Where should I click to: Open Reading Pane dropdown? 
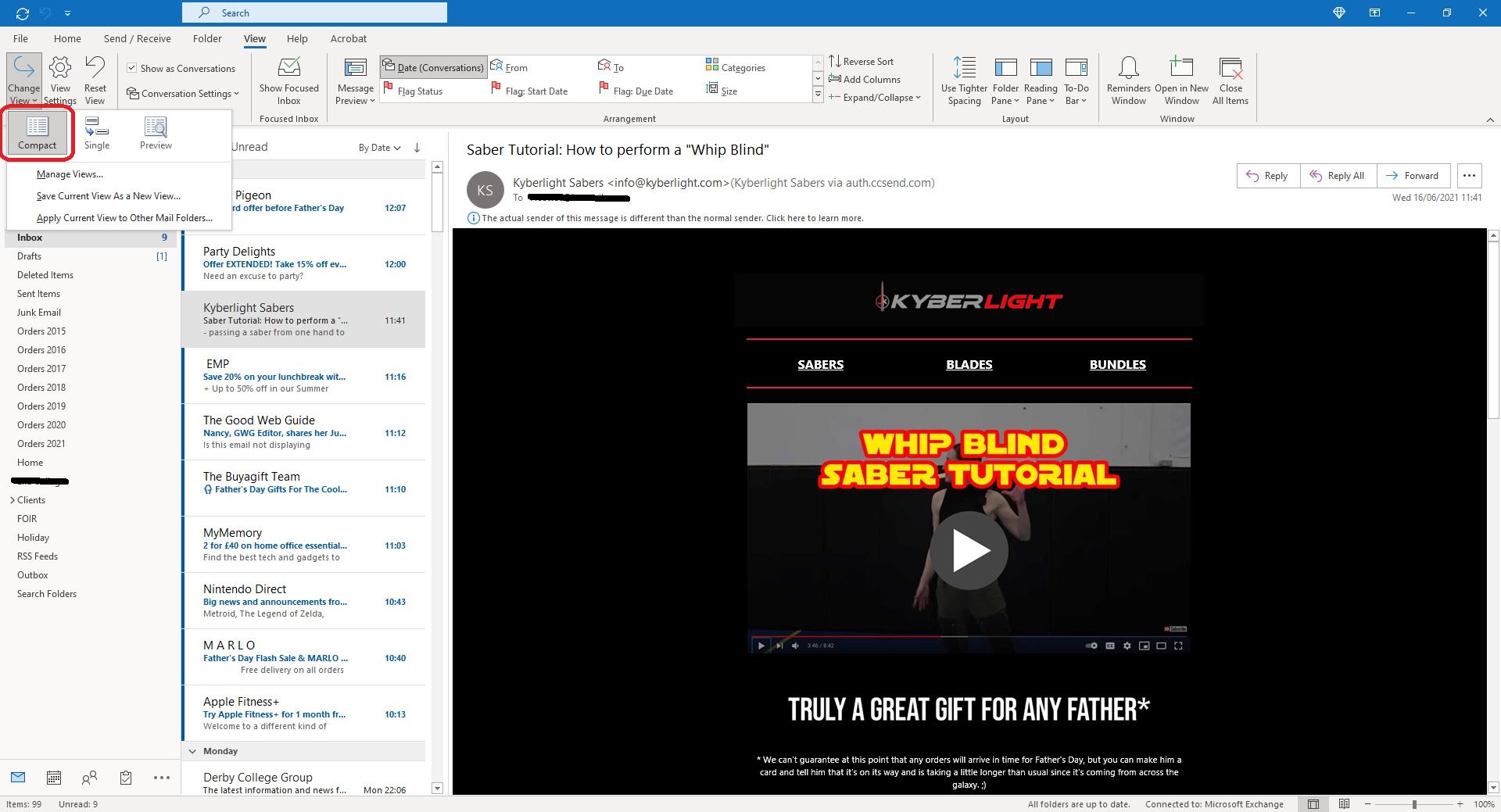(x=1041, y=80)
